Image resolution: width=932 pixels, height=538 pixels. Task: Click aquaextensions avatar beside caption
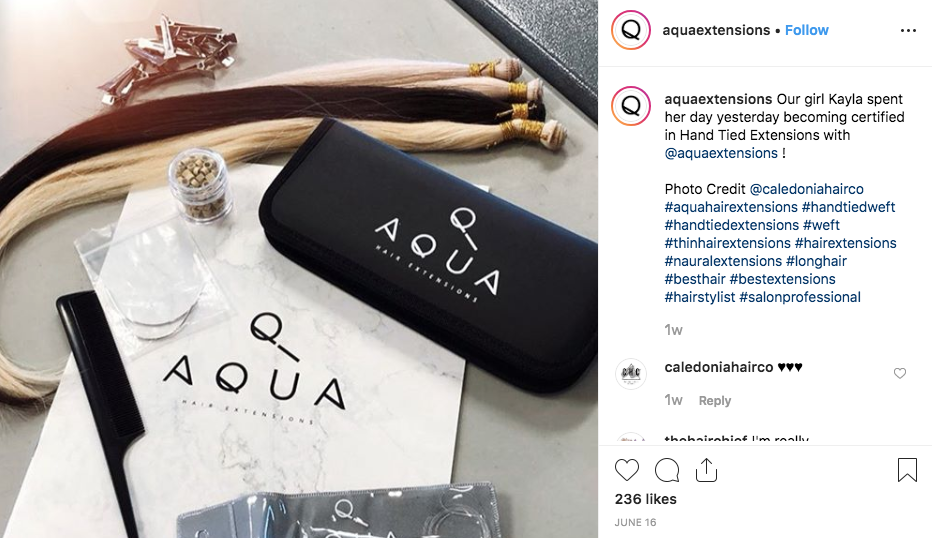pyautogui.click(x=631, y=106)
